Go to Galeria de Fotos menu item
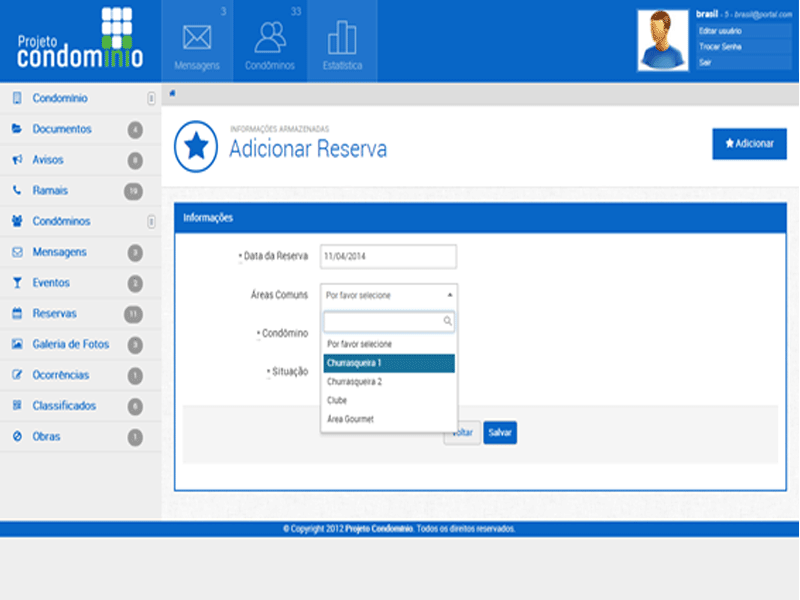Screen dimensions: 800x600 70,344
